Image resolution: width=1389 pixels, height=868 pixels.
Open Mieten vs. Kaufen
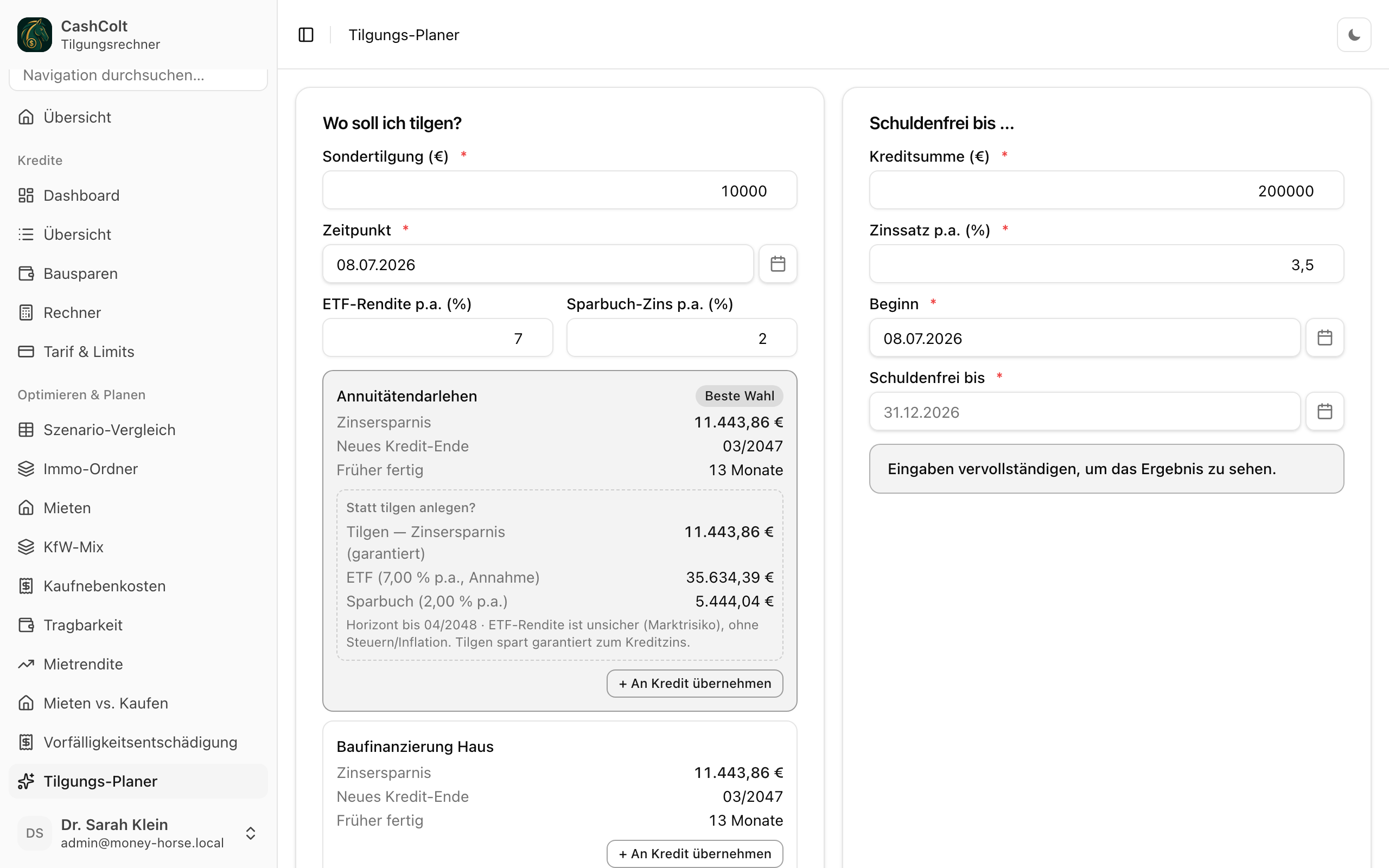tap(138, 703)
